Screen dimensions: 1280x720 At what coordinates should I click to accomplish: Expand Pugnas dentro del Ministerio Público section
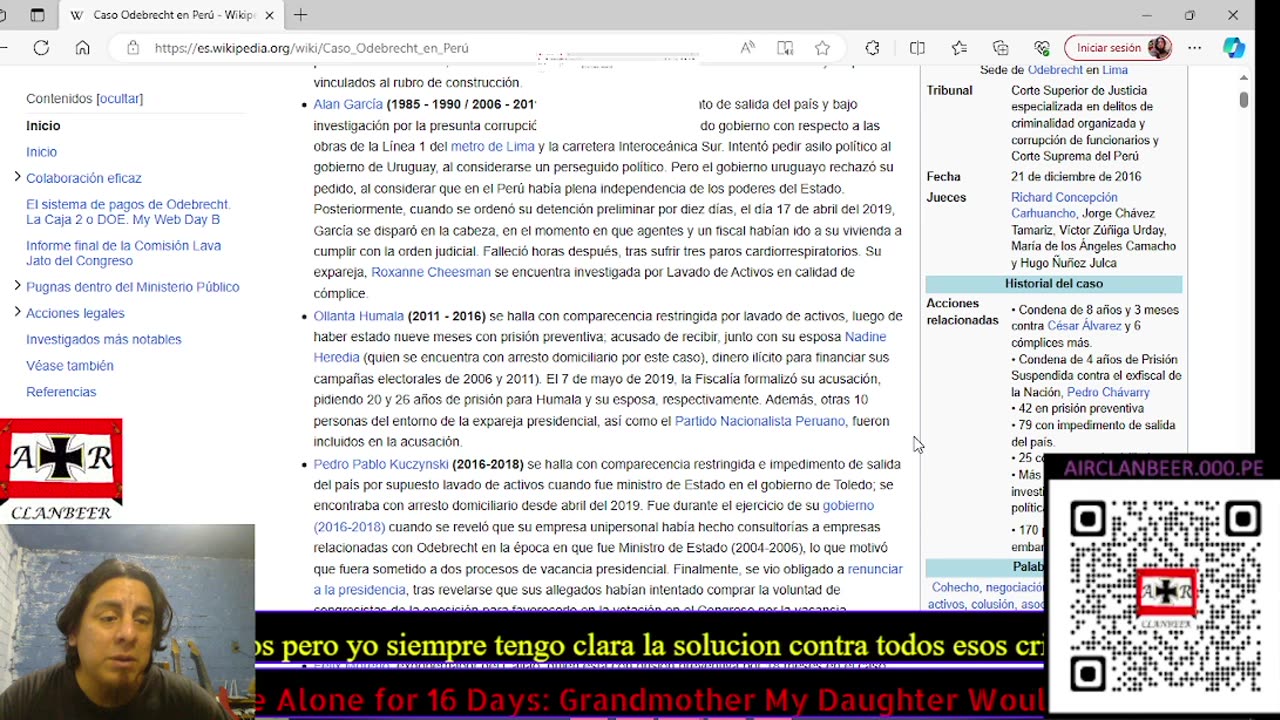[x=17, y=286]
